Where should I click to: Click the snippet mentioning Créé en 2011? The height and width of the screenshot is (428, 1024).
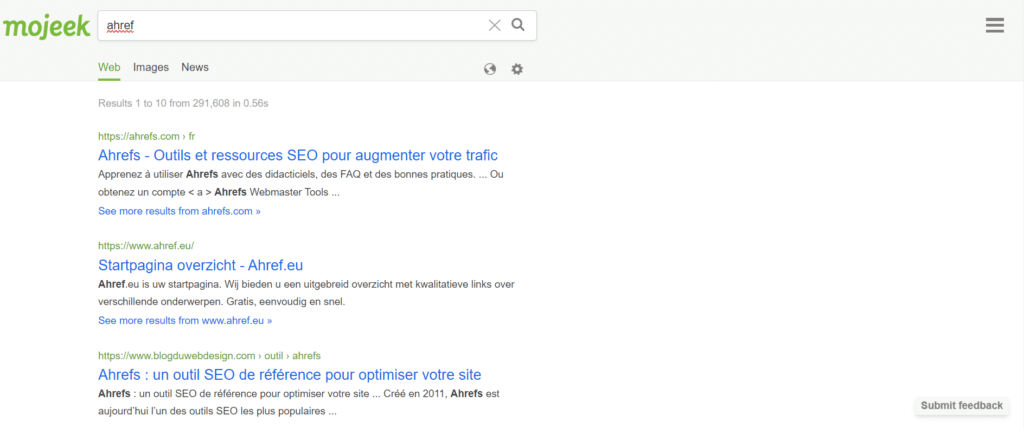click(x=299, y=403)
